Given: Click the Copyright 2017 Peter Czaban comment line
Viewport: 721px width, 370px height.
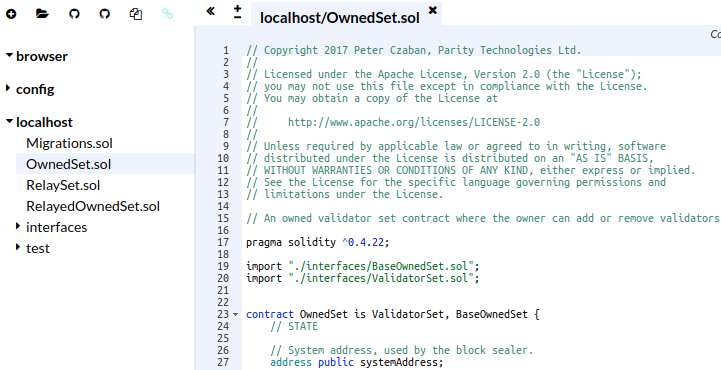Looking at the screenshot, I should tap(413, 50).
